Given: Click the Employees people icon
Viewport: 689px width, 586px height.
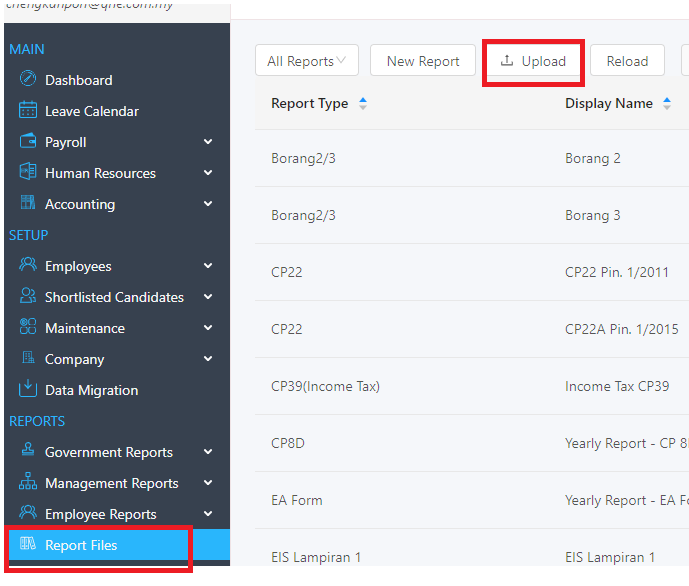Looking at the screenshot, I should (28, 264).
